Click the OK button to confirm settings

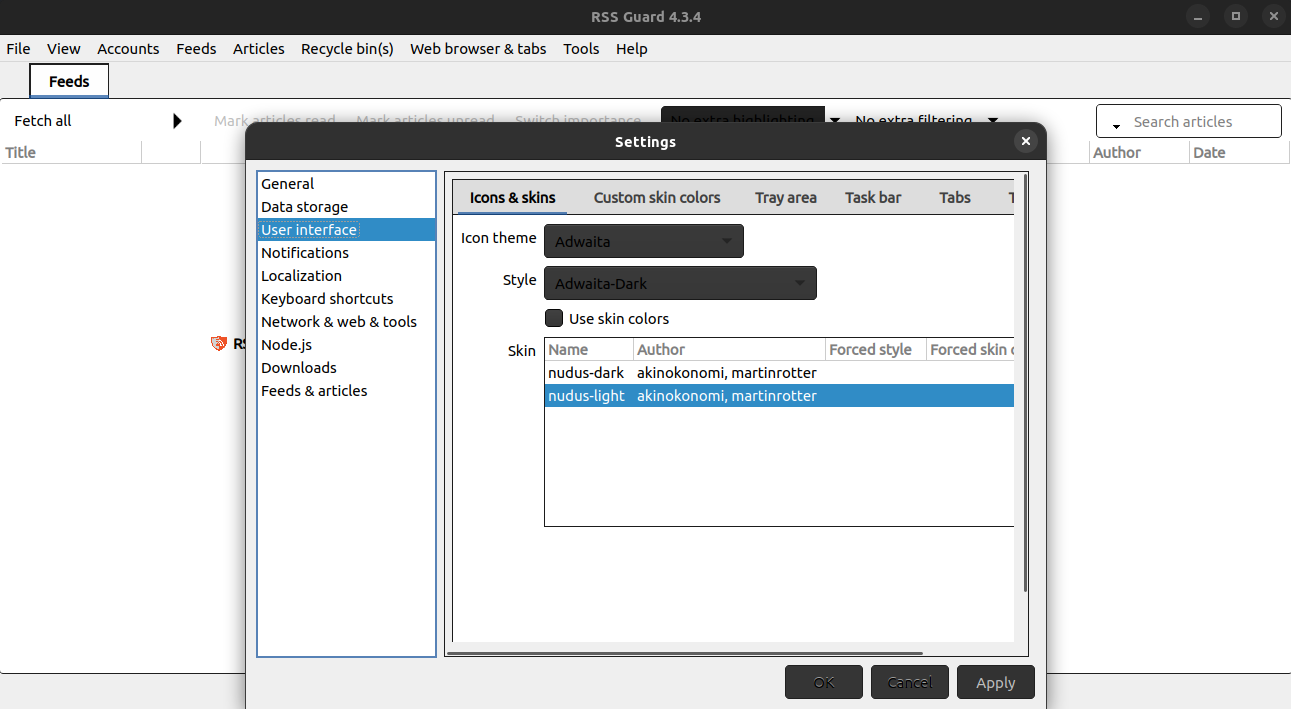pyautogui.click(x=823, y=681)
